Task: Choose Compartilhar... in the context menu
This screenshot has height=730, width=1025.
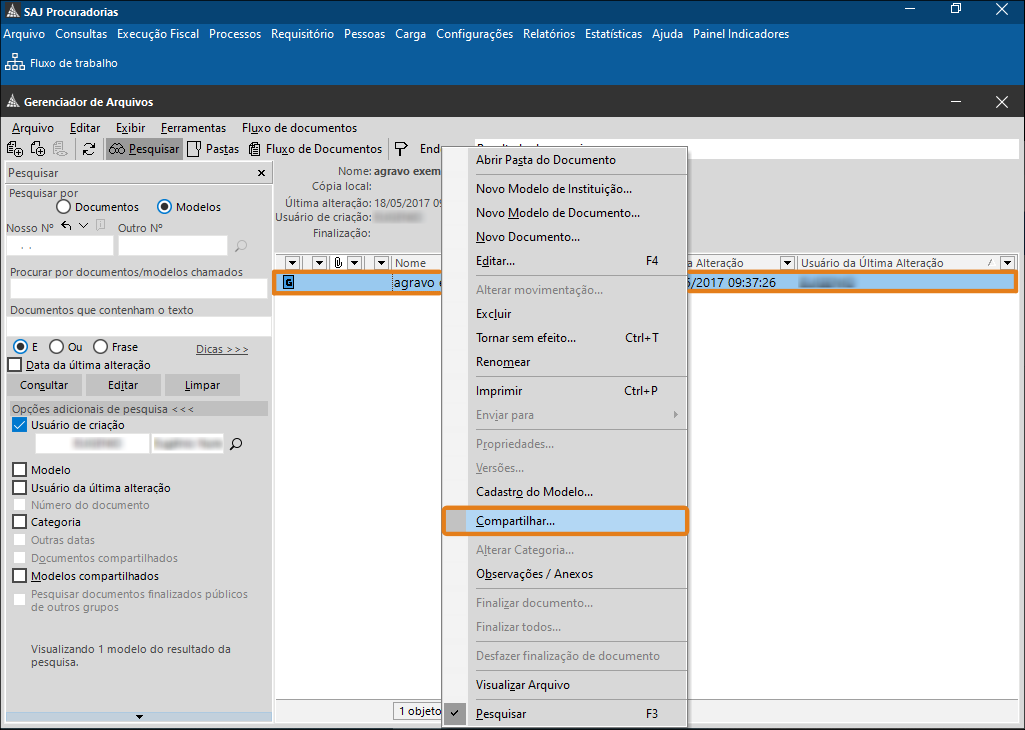Action: point(515,521)
